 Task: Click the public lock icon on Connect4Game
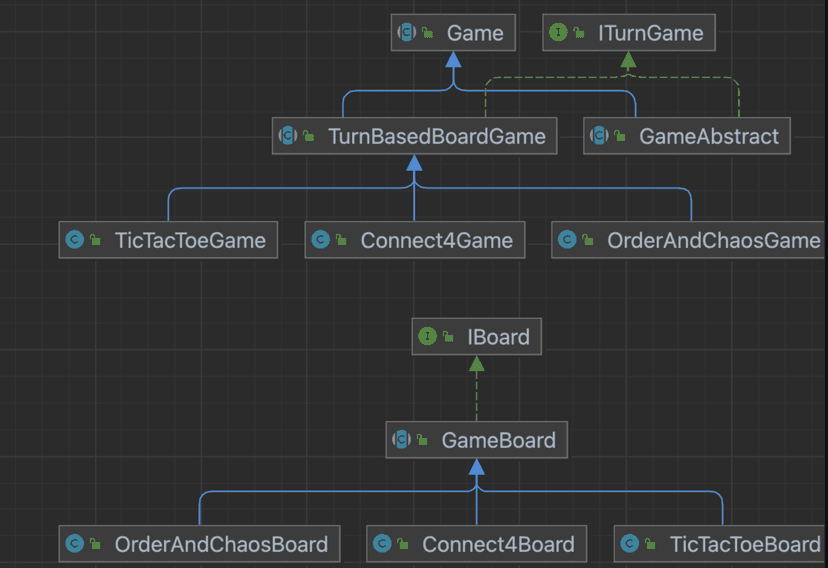point(341,240)
